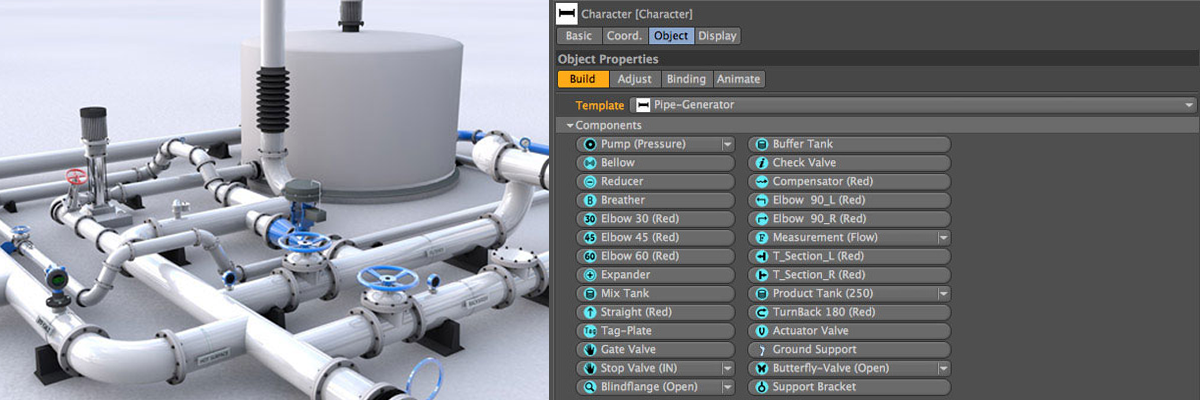This screenshot has height=400, width=1200.
Task: Click the Check Valve icon
Action: click(762, 163)
